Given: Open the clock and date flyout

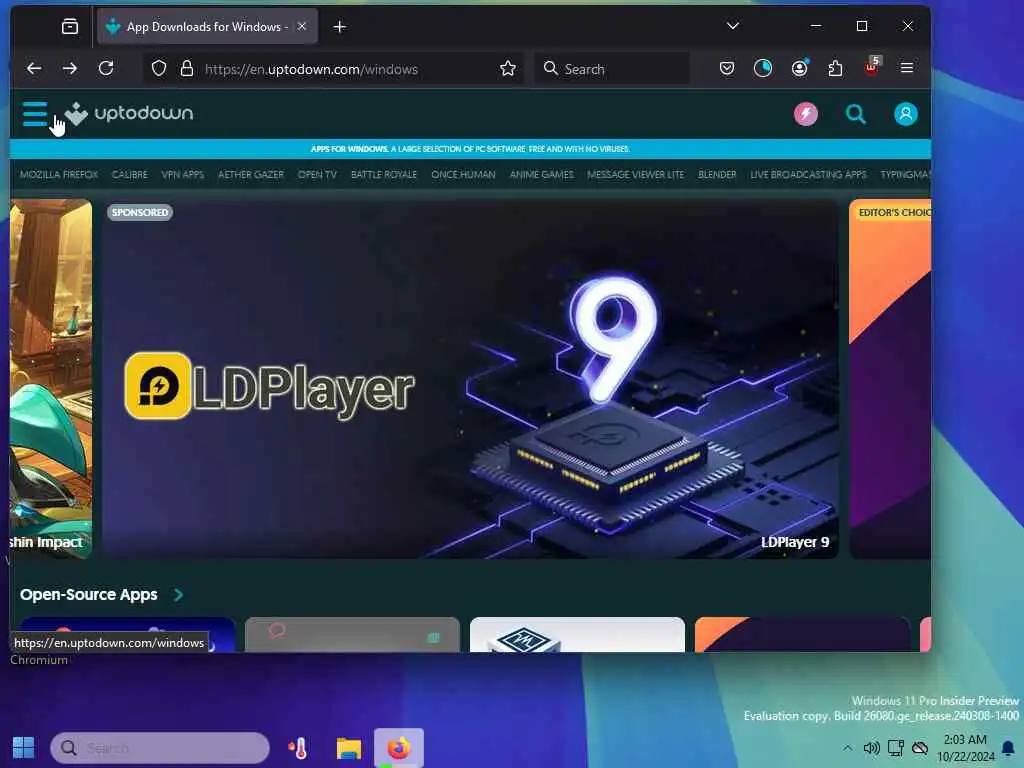Looking at the screenshot, I should coord(965,748).
